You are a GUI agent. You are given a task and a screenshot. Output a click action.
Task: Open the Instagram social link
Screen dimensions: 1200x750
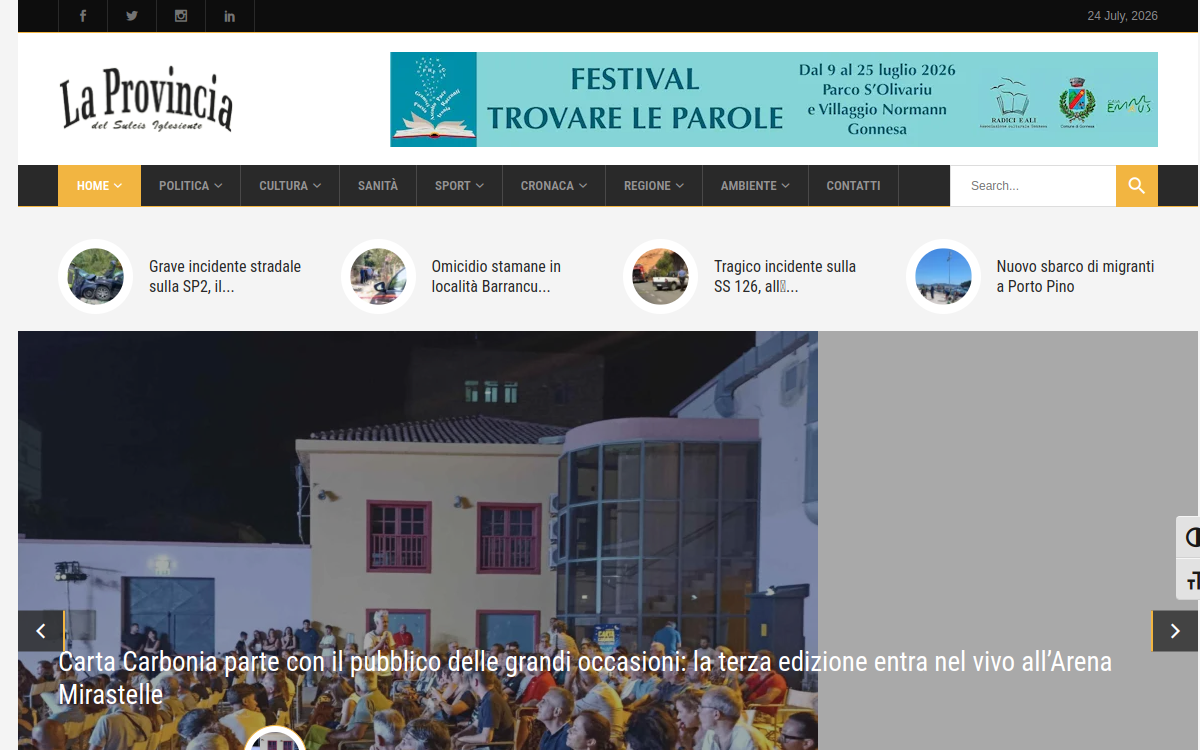tap(181, 16)
